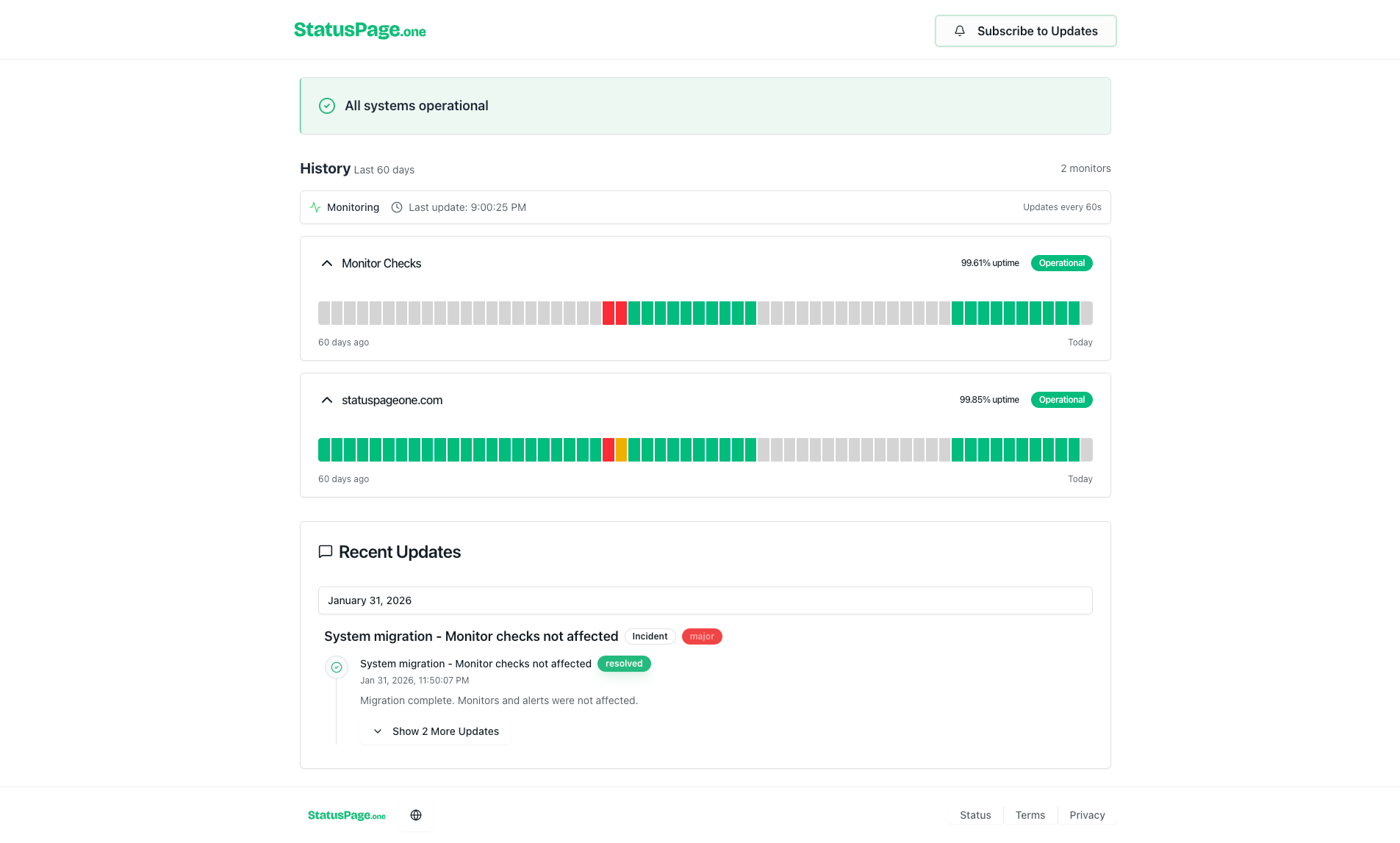Collapse the statuspageone.com section
The width and height of the screenshot is (1400, 843).
[x=326, y=400]
